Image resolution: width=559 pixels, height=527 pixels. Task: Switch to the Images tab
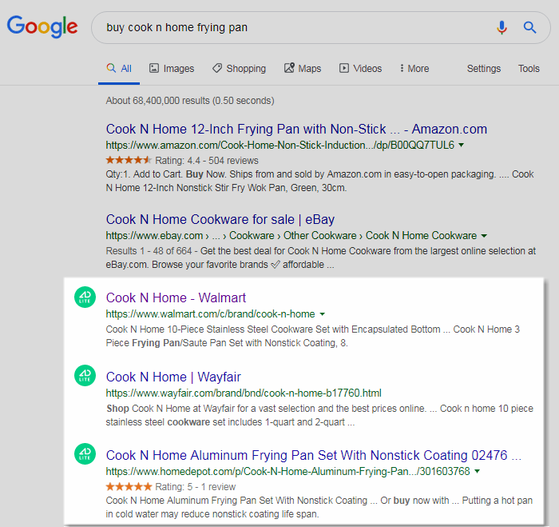tap(171, 68)
